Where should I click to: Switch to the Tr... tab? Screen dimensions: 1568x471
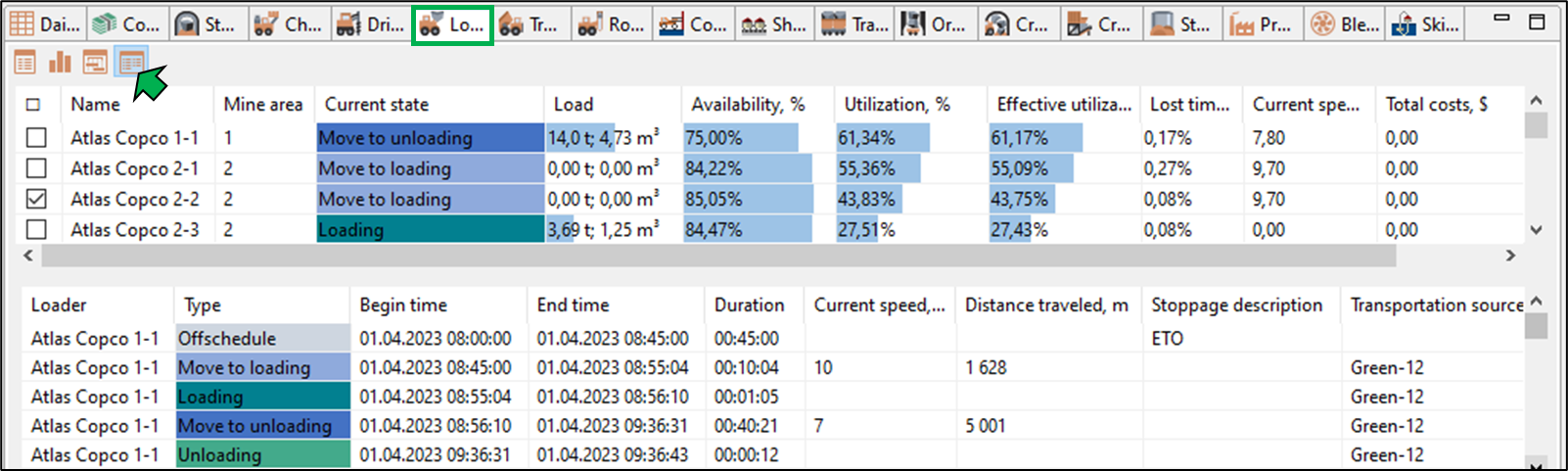(x=528, y=24)
